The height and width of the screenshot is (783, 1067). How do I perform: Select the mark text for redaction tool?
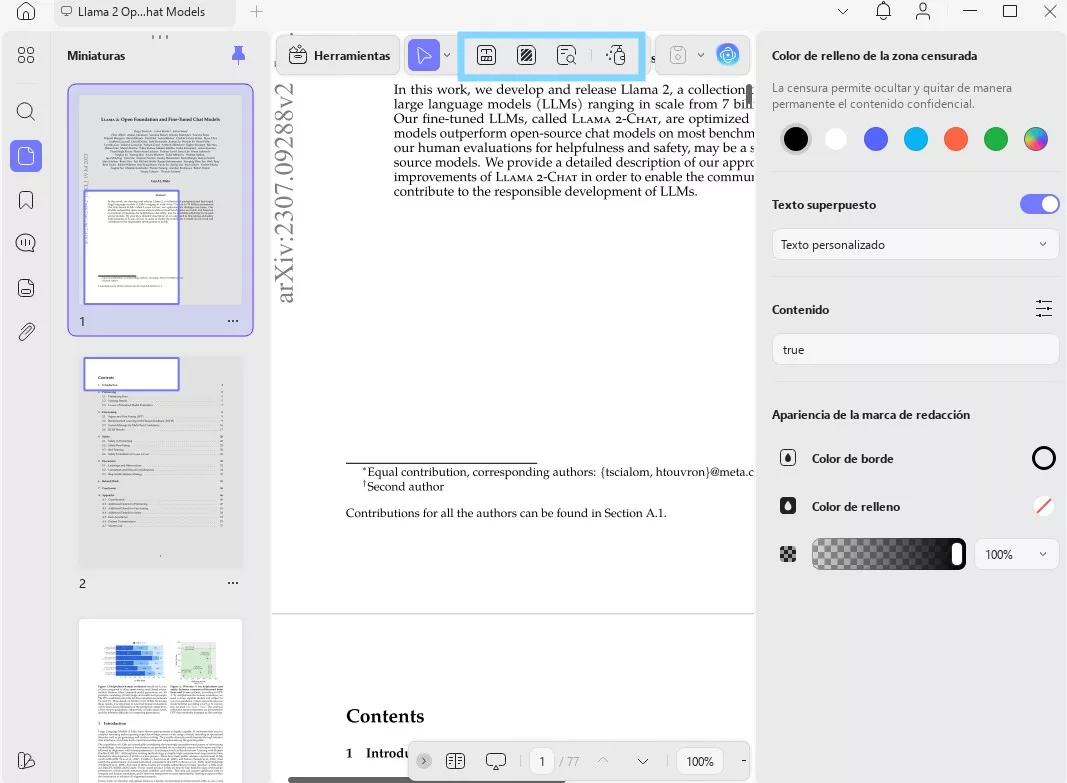pos(486,55)
